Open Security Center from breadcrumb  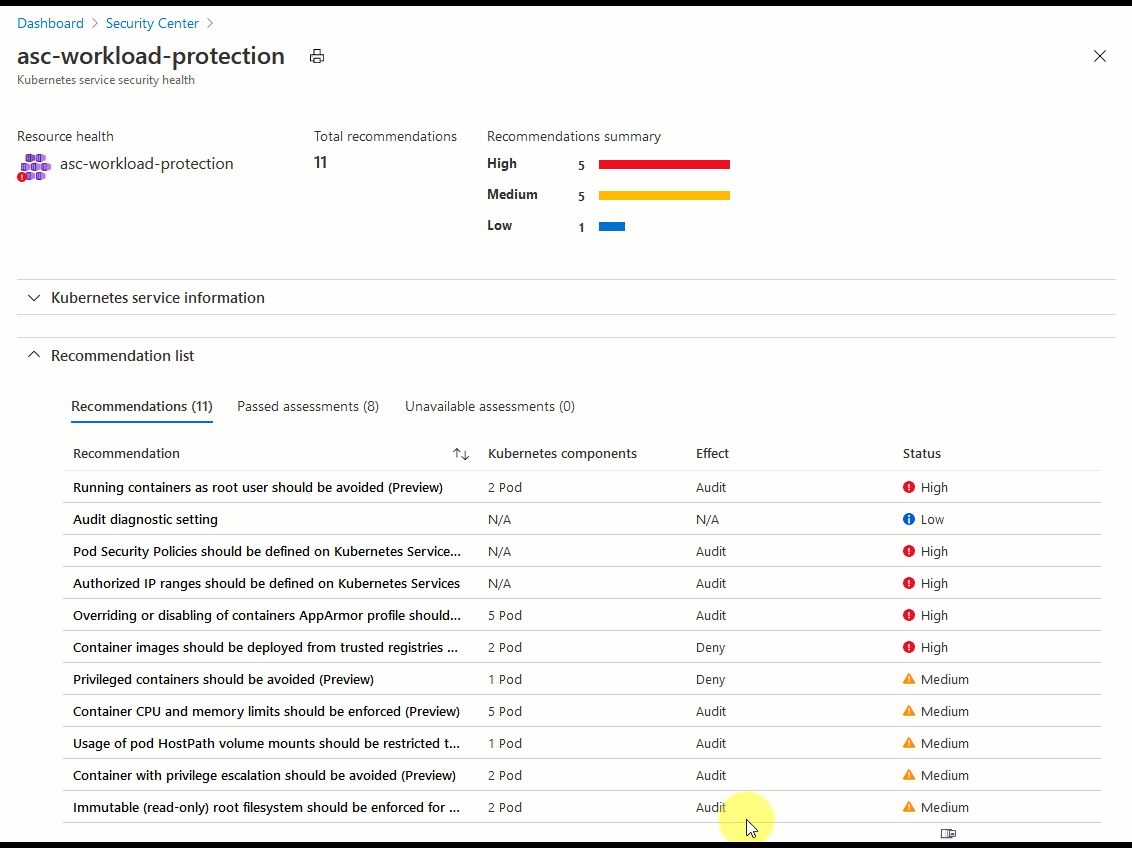click(152, 22)
